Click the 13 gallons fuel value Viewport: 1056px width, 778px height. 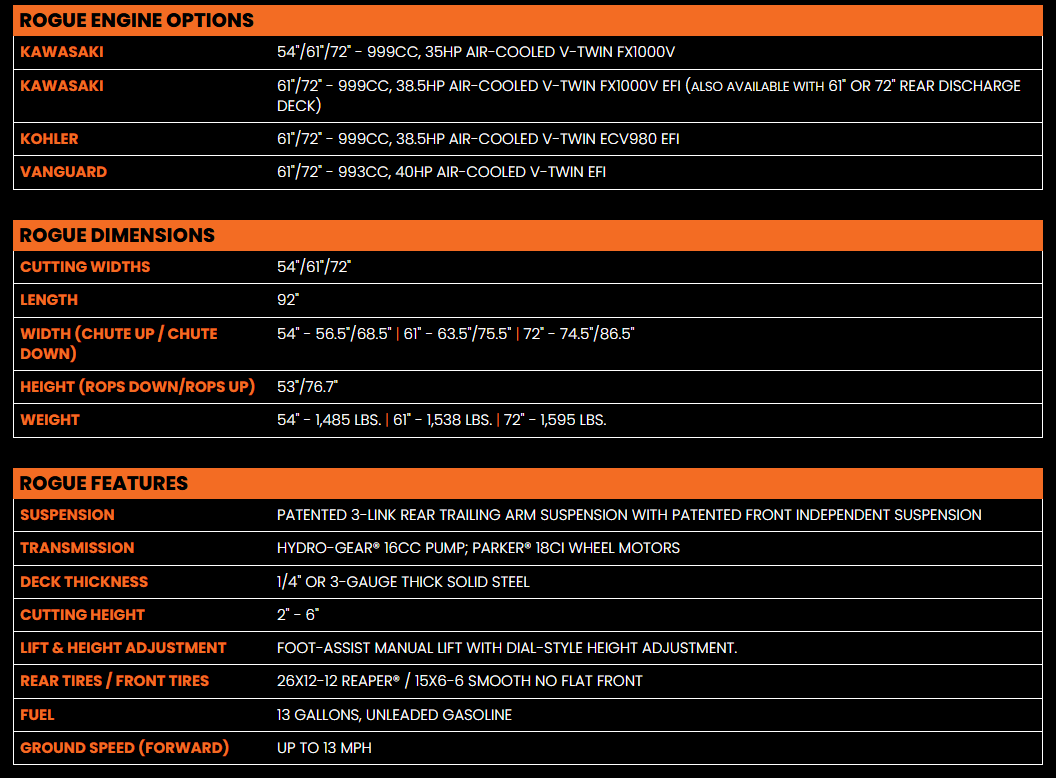[394, 715]
